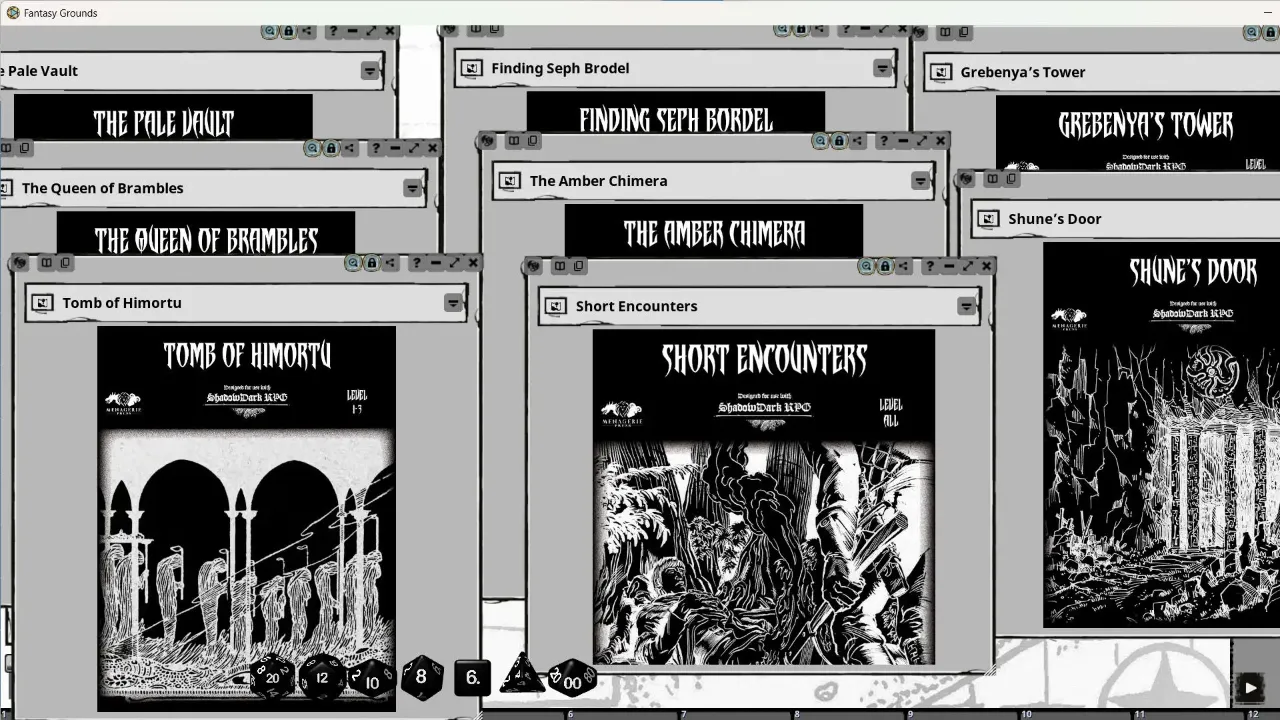This screenshot has width=1280, height=720.
Task: Click the Tomb of Himortu cover image
Action: click(x=246, y=519)
